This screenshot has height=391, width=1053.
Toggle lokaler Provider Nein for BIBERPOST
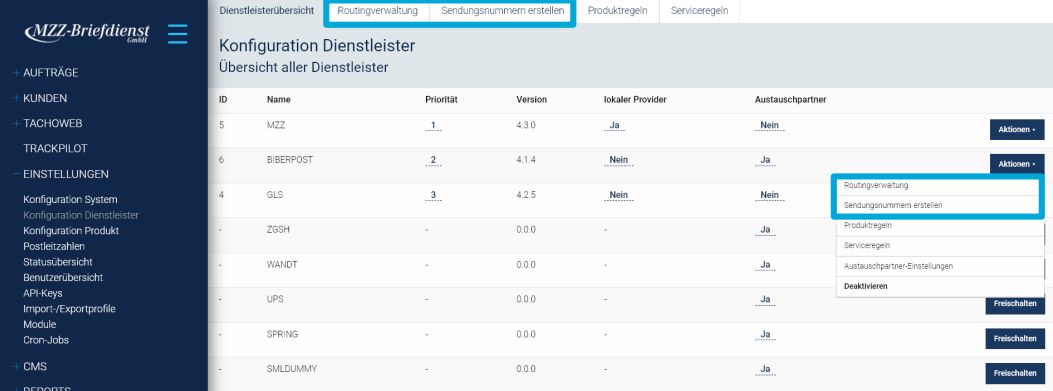[x=618, y=161]
